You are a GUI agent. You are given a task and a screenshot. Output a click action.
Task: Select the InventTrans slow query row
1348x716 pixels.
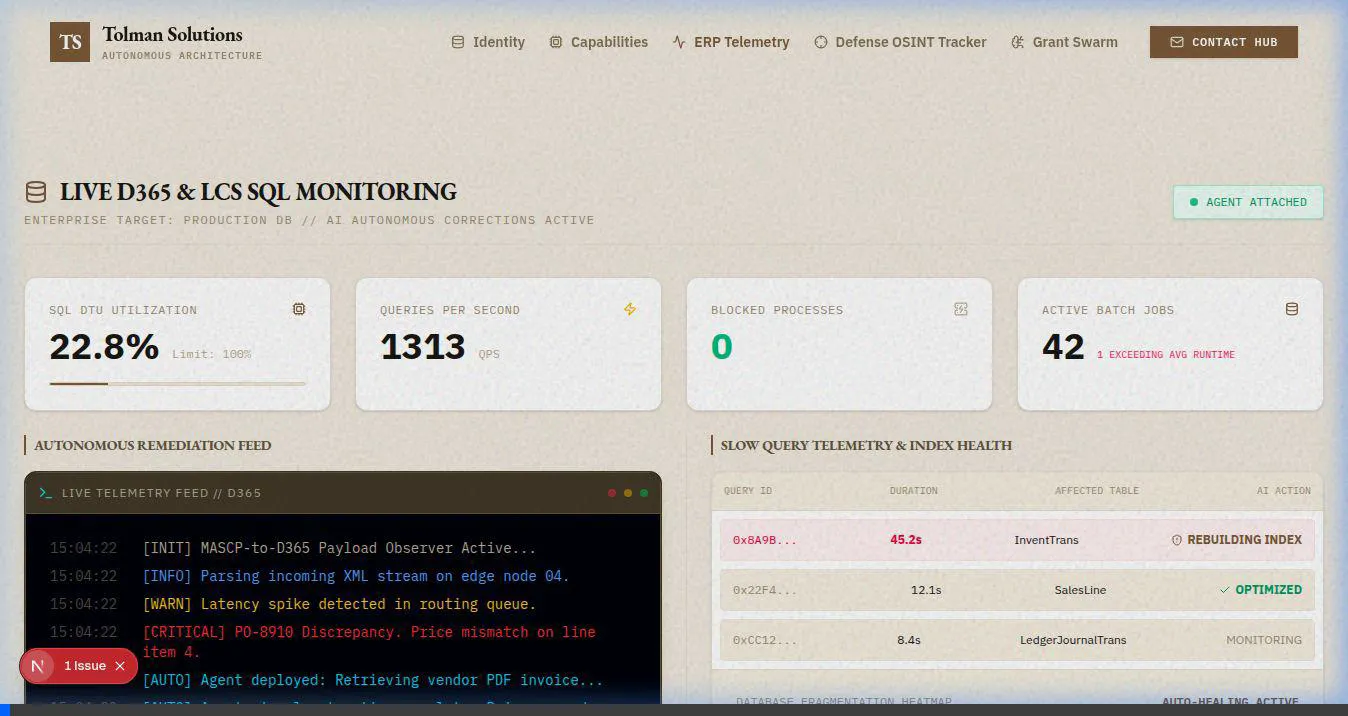(1016, 540)
